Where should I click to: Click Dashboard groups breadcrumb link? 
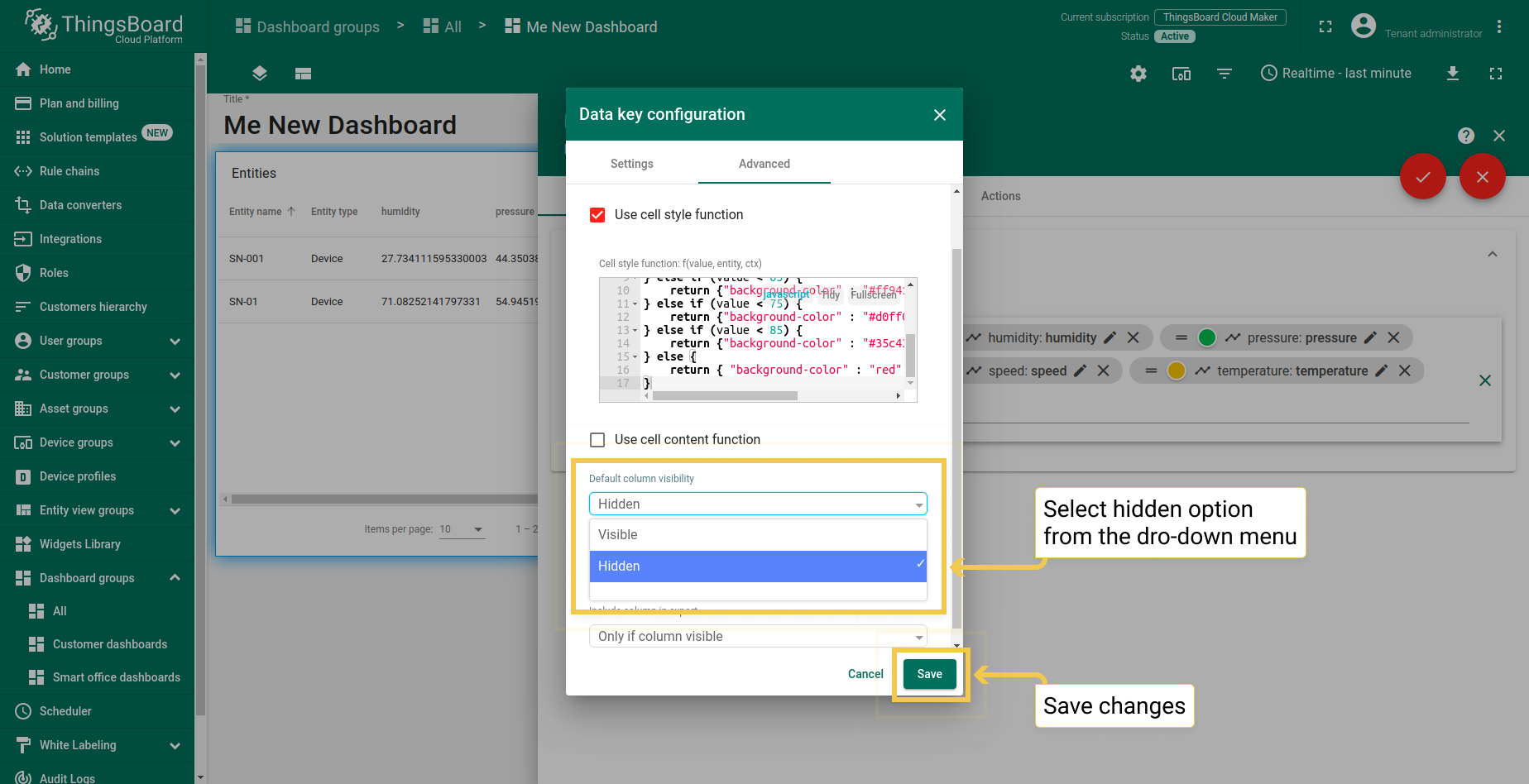coord(307,27)
